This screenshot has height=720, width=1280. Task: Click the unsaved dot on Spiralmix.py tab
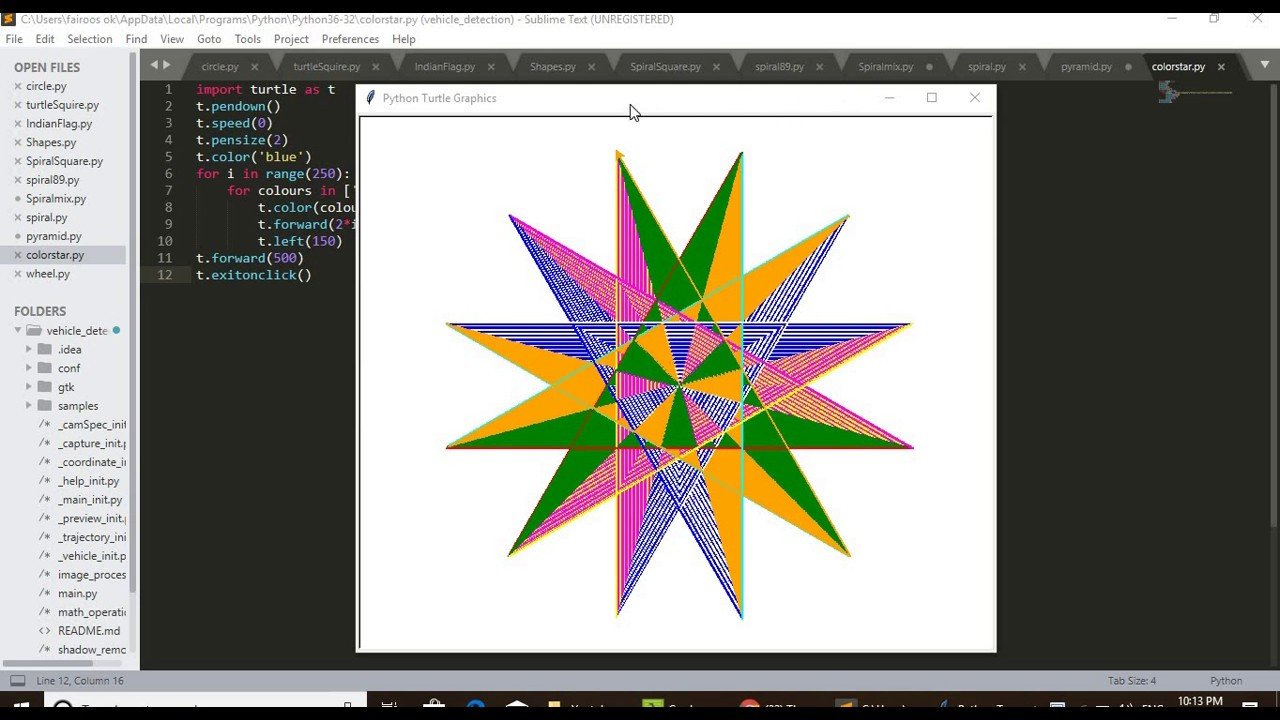(x=929, y=67)
